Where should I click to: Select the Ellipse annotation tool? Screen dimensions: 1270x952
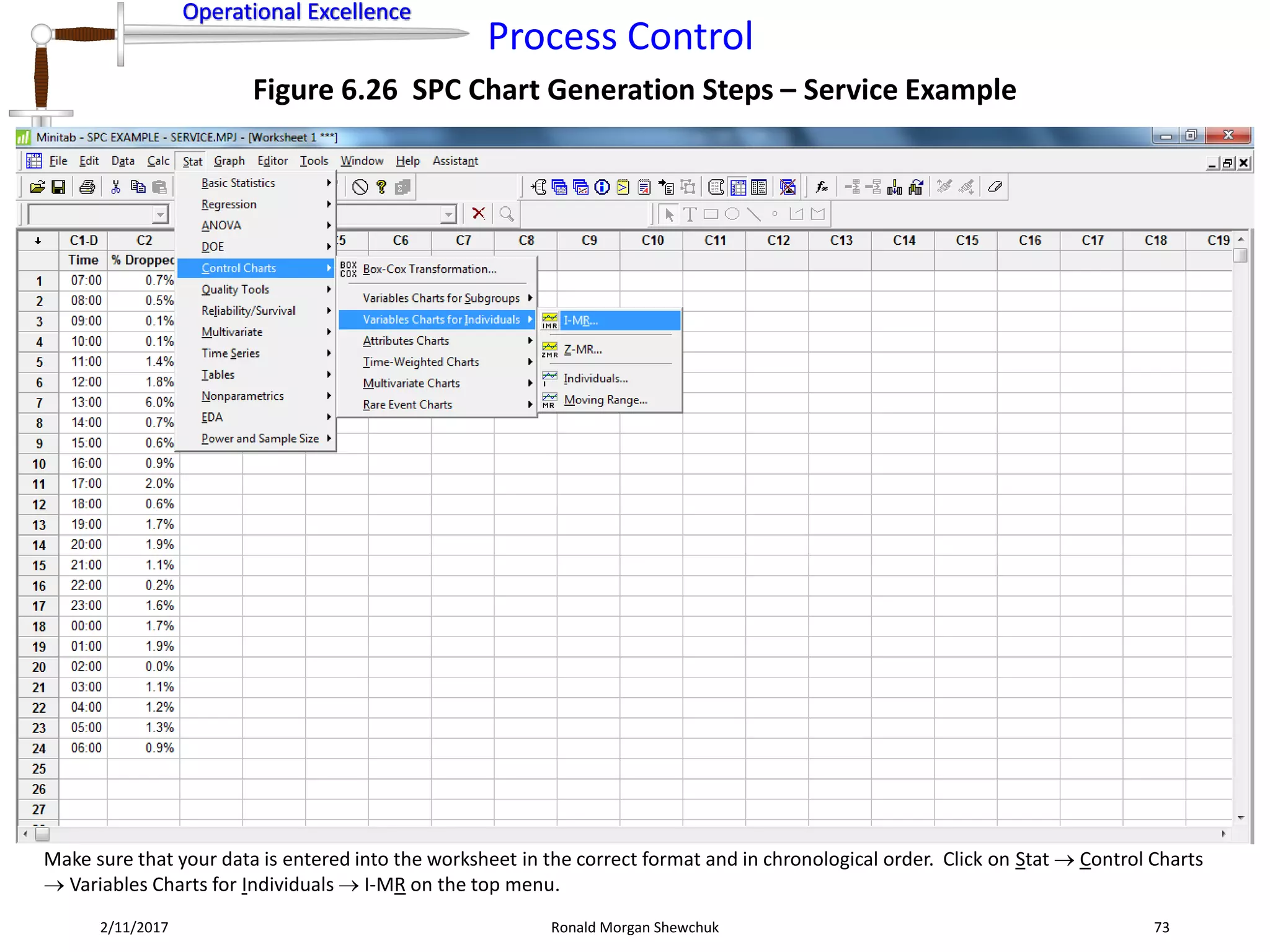point(732,214)
